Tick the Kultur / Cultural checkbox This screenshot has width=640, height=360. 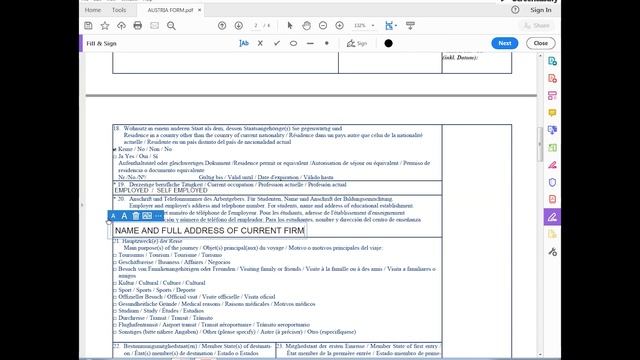[115, 283]
